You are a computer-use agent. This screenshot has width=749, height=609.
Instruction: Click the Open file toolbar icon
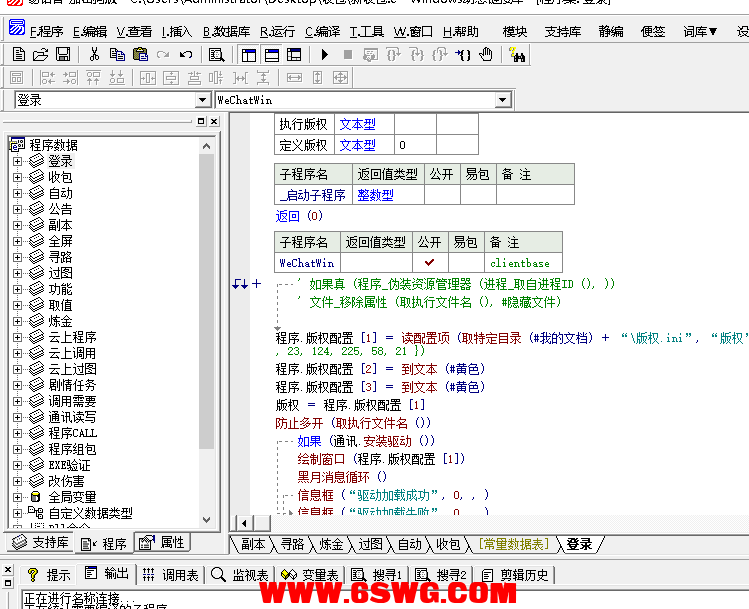[41, 54]
